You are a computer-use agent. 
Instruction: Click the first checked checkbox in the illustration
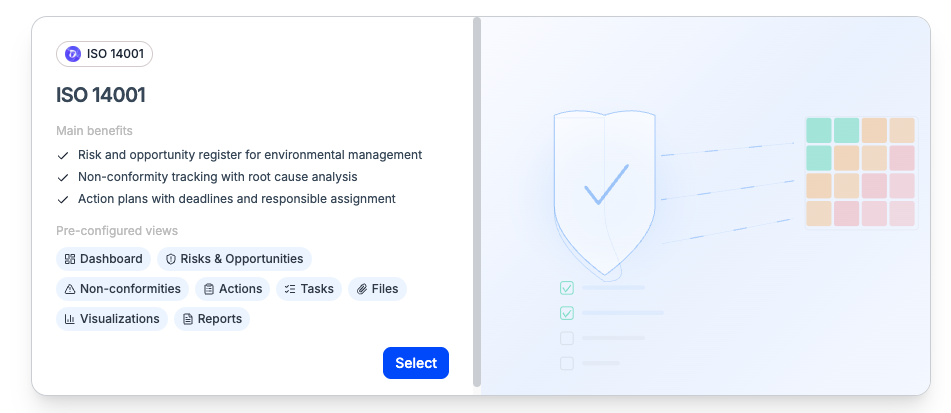point(566,287)
